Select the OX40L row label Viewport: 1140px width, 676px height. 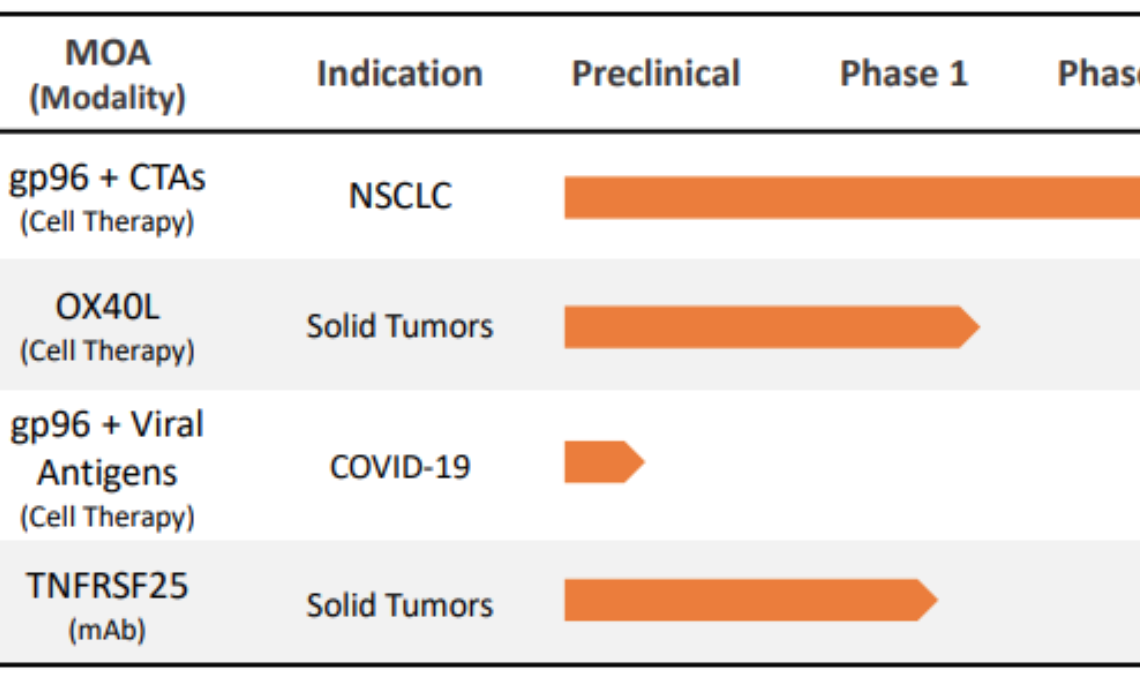(107, 307)
